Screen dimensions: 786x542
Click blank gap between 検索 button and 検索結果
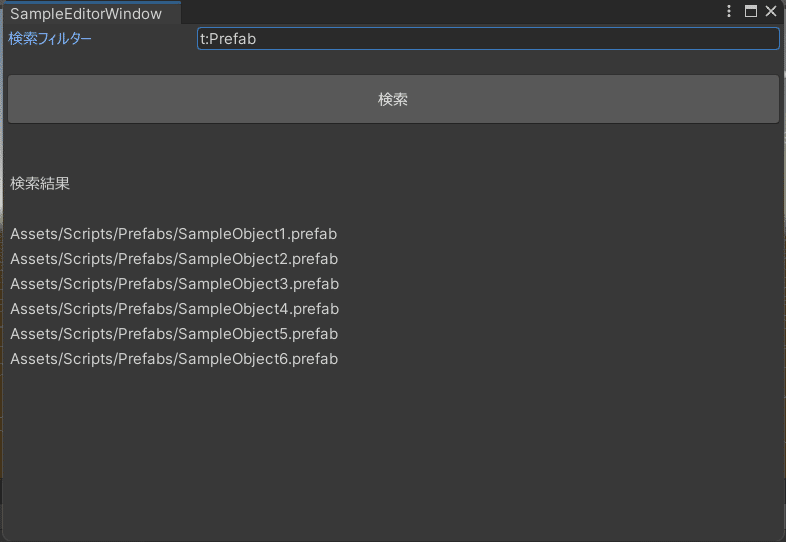pos(393,150)
